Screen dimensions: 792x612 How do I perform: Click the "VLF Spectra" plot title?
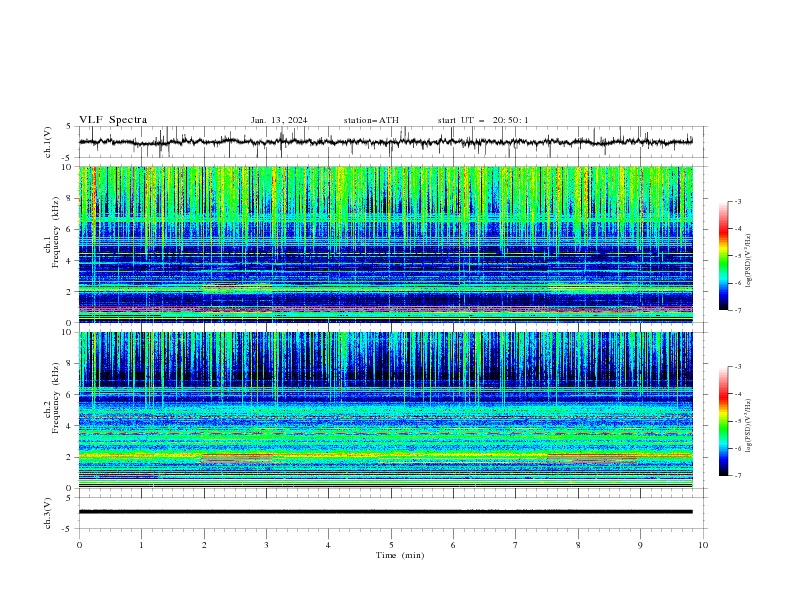[113, 120]
